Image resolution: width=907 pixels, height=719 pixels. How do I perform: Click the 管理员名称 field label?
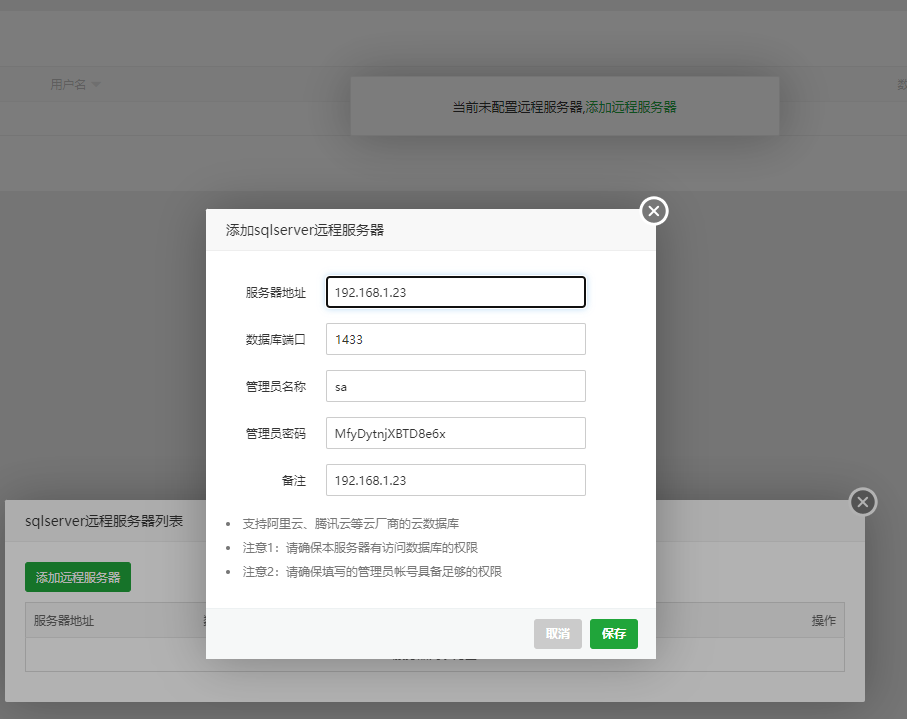point(276,386)
